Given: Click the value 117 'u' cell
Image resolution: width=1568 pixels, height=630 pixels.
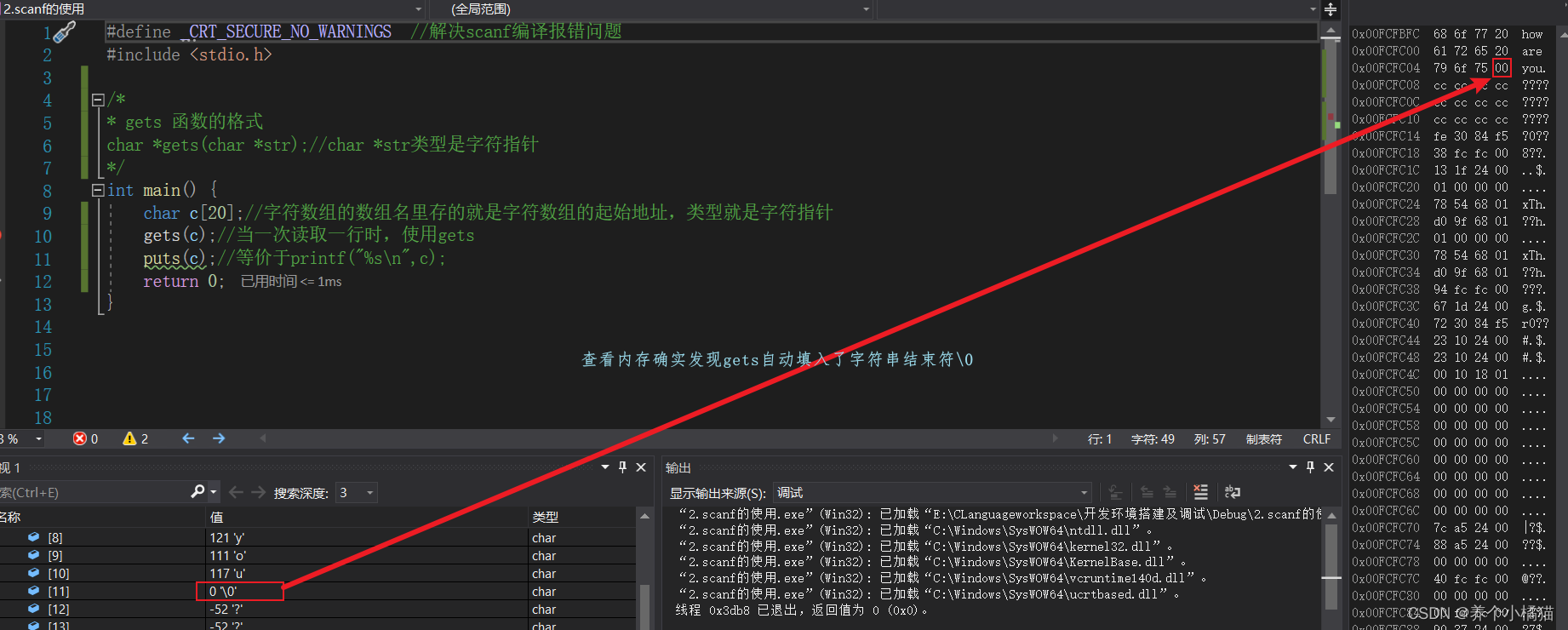Looking at the screenshot, I should [368, 573].
